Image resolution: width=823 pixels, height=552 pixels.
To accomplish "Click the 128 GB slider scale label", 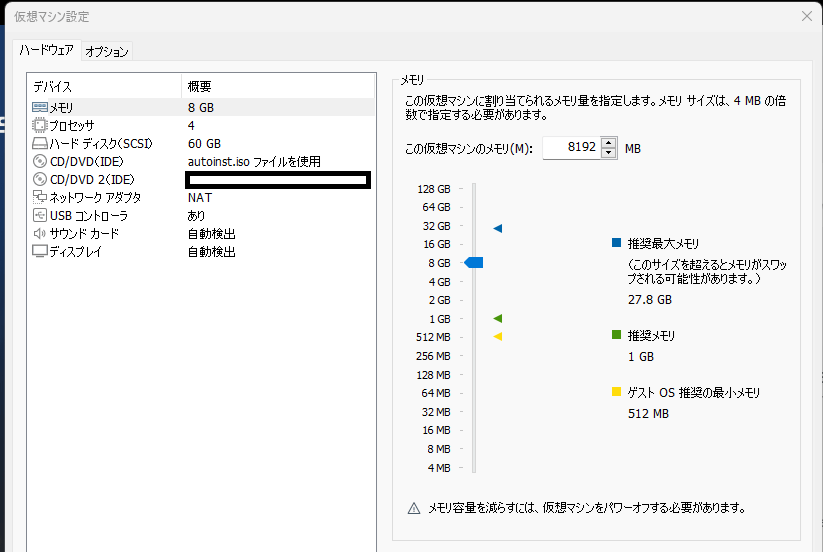I will point(434,189).
